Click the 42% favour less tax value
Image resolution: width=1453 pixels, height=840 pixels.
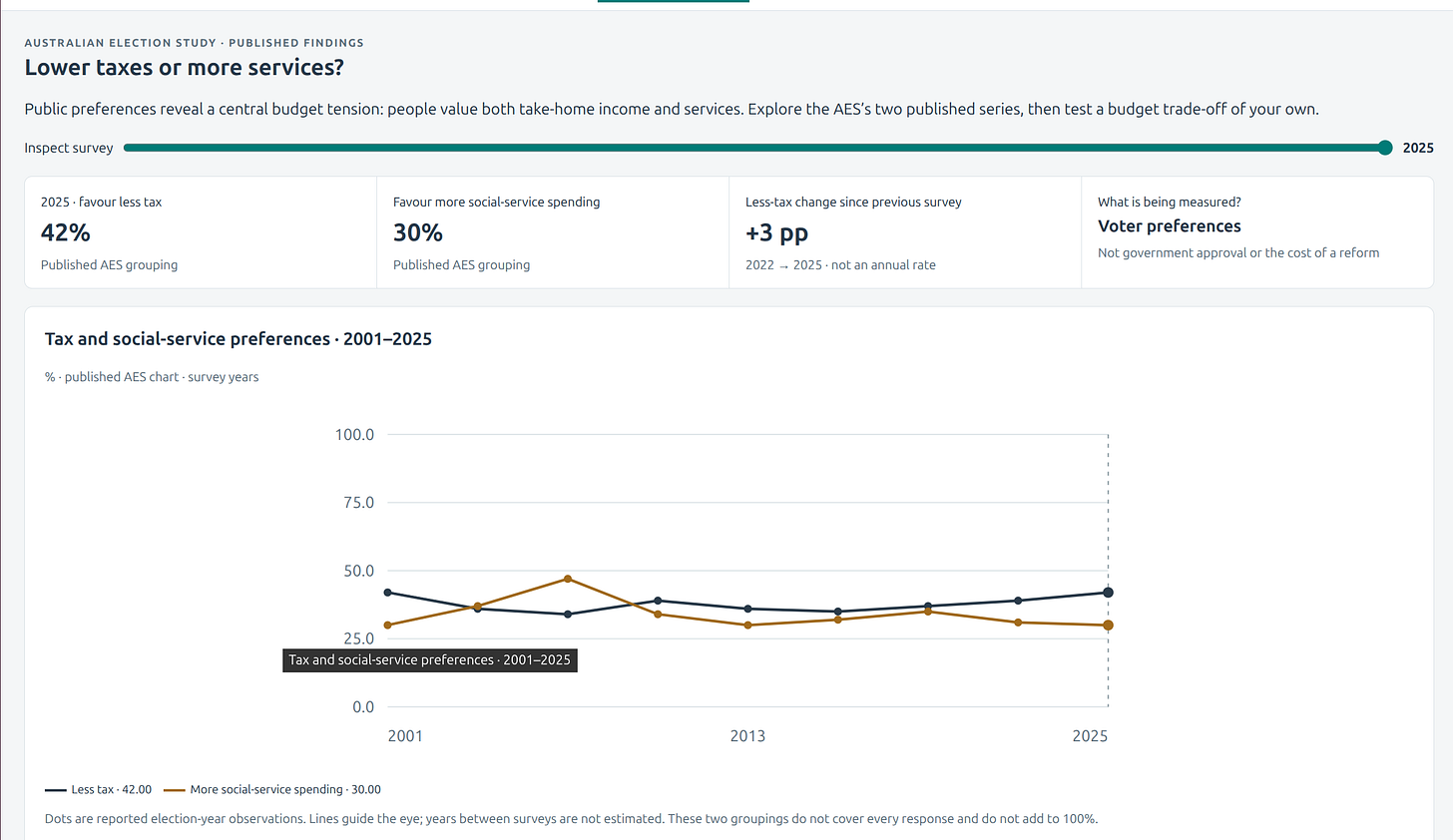pyautogui.click(x=66, y=232)
